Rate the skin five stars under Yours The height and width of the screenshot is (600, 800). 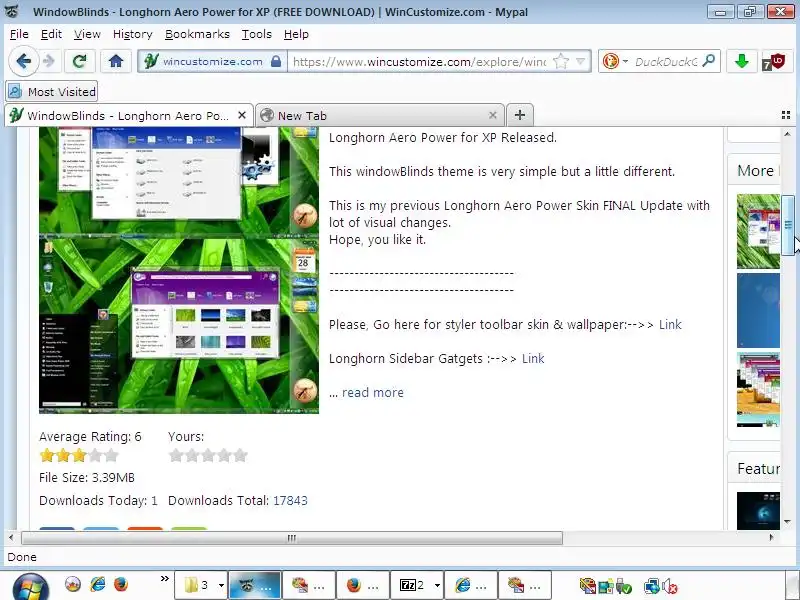point(240,455)
